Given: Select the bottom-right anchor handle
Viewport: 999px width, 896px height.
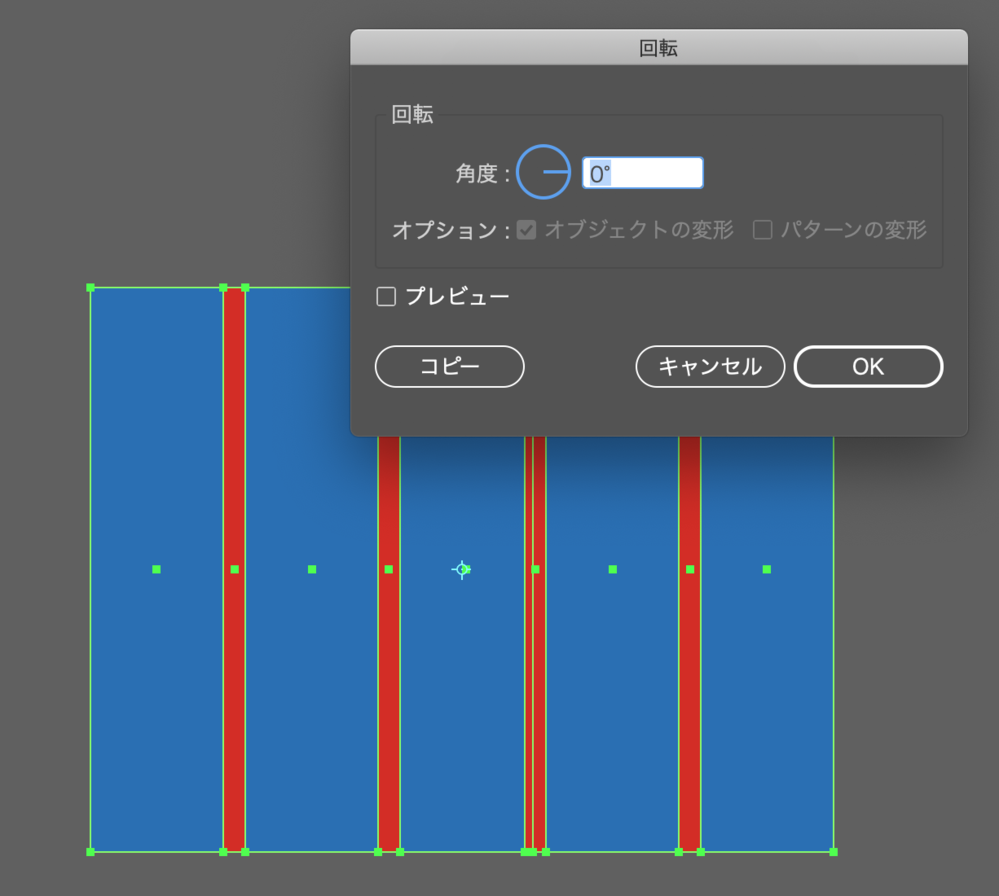Looking at the screenshot, I should pos(831,851).
